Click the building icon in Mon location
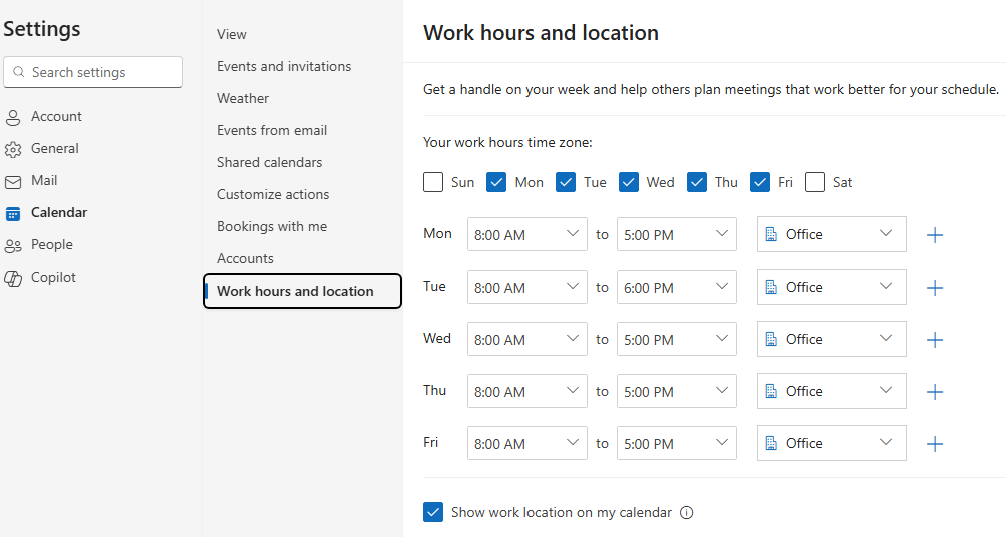1006x537 pixels. tap(771, 235)
